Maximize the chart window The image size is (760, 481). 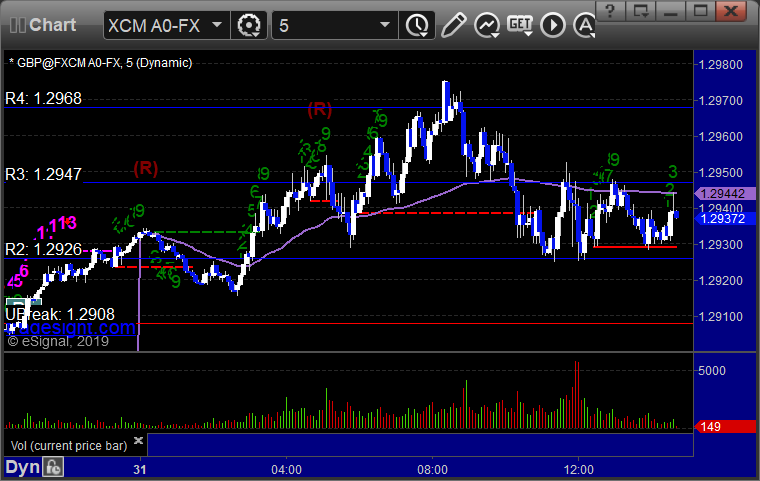click(x=700, y=10)
